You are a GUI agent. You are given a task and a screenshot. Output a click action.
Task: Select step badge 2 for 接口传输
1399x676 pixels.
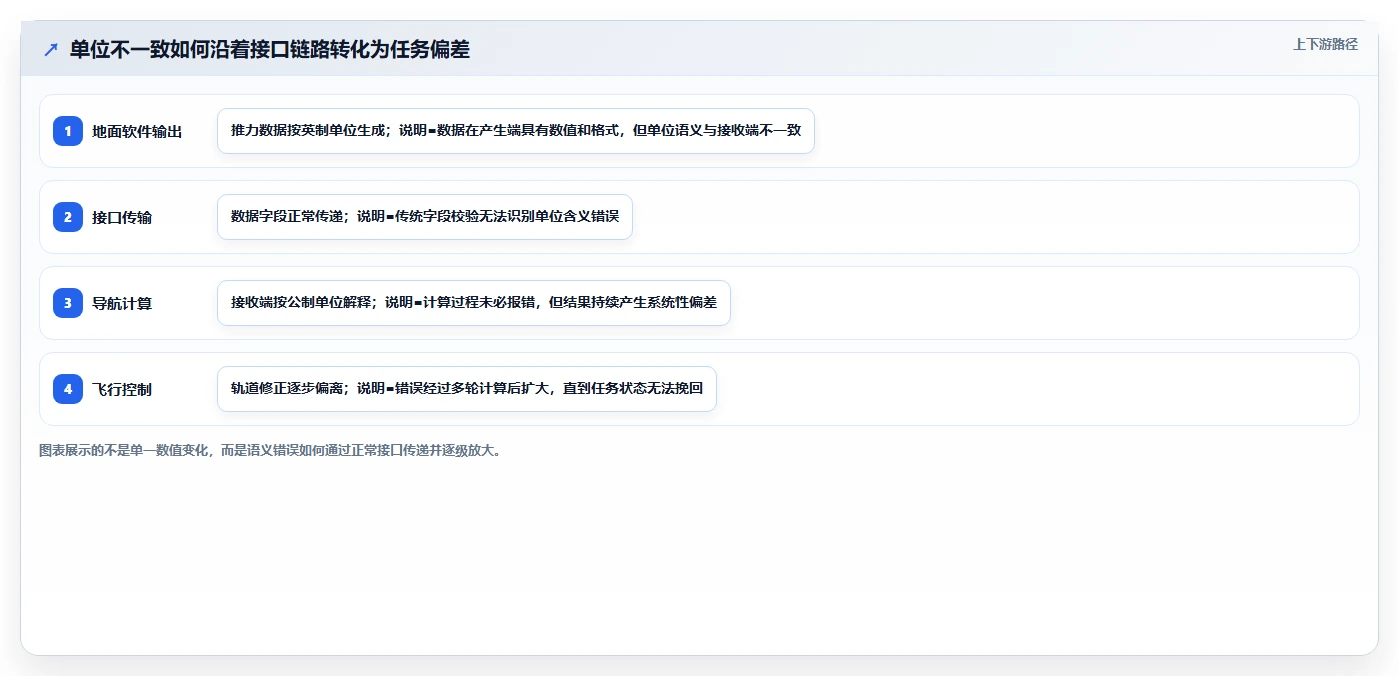68,217
